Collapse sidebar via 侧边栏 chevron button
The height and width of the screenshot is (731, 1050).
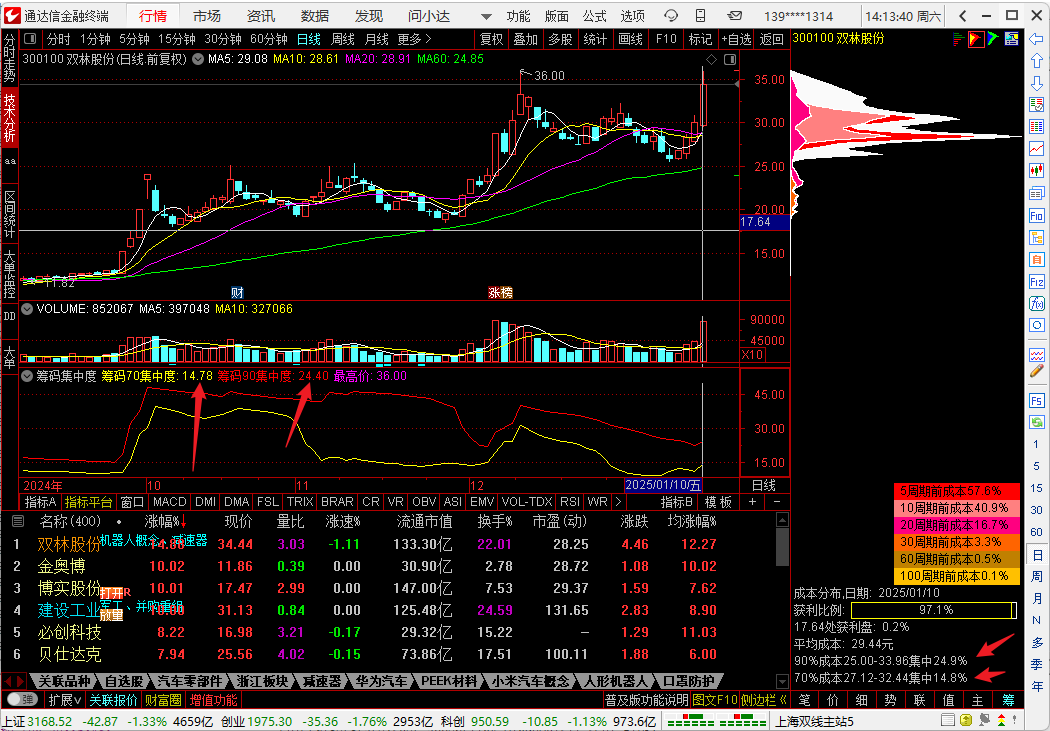point(763,700)
